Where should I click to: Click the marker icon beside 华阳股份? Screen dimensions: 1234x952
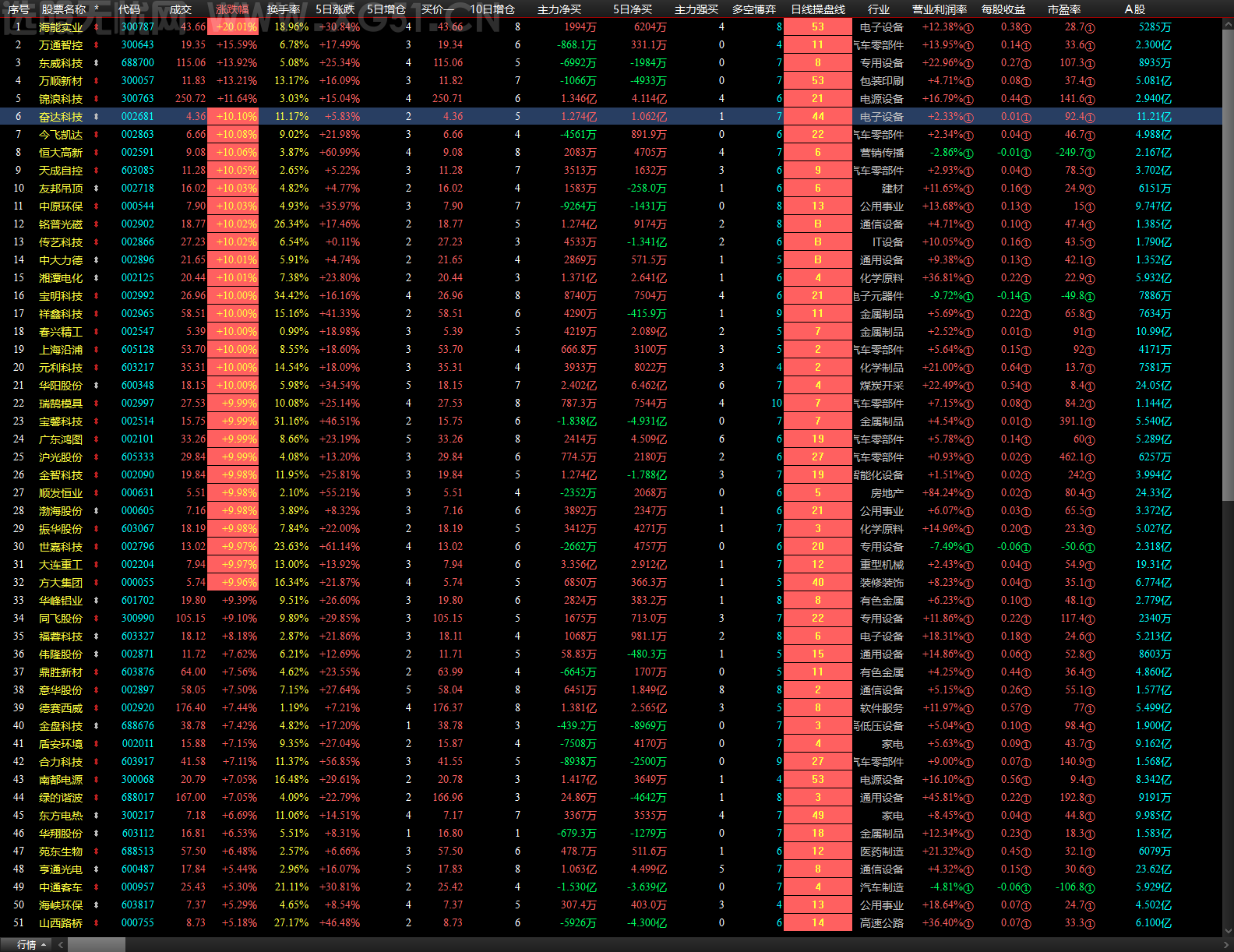(x=97, y=386)
